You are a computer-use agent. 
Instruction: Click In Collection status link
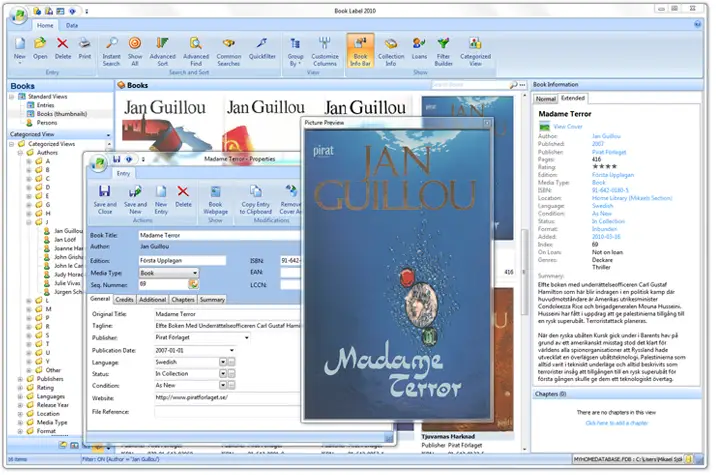coord(608,222)
